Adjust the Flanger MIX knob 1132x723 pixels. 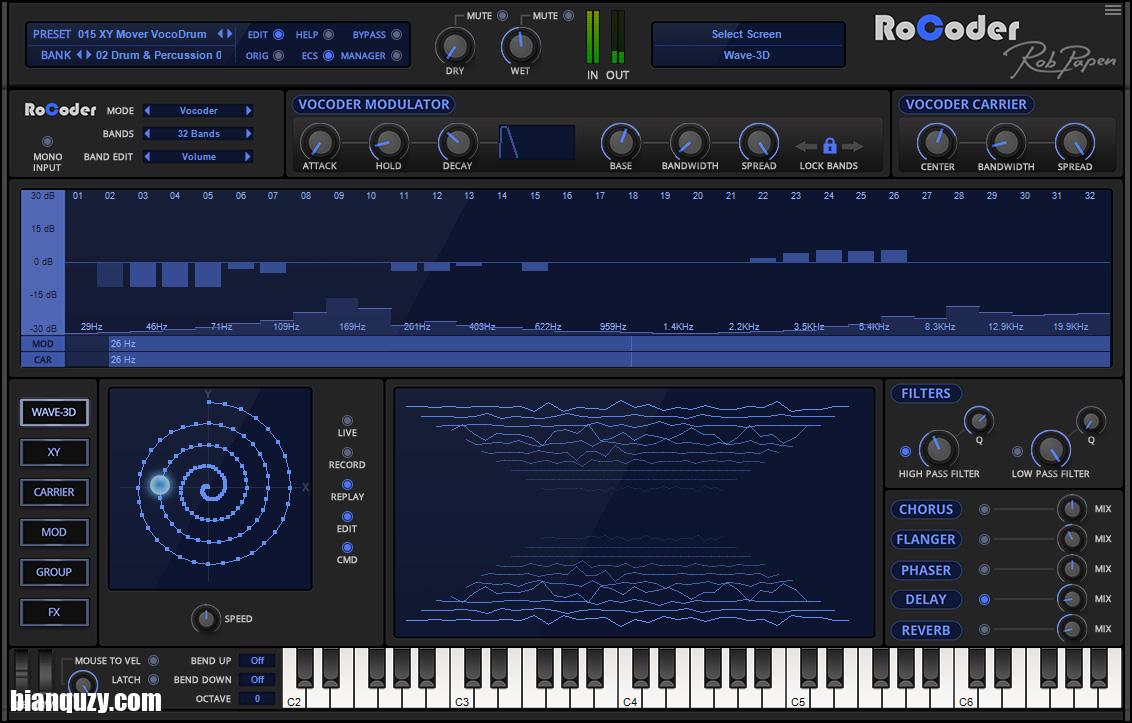coord(1071,539)
